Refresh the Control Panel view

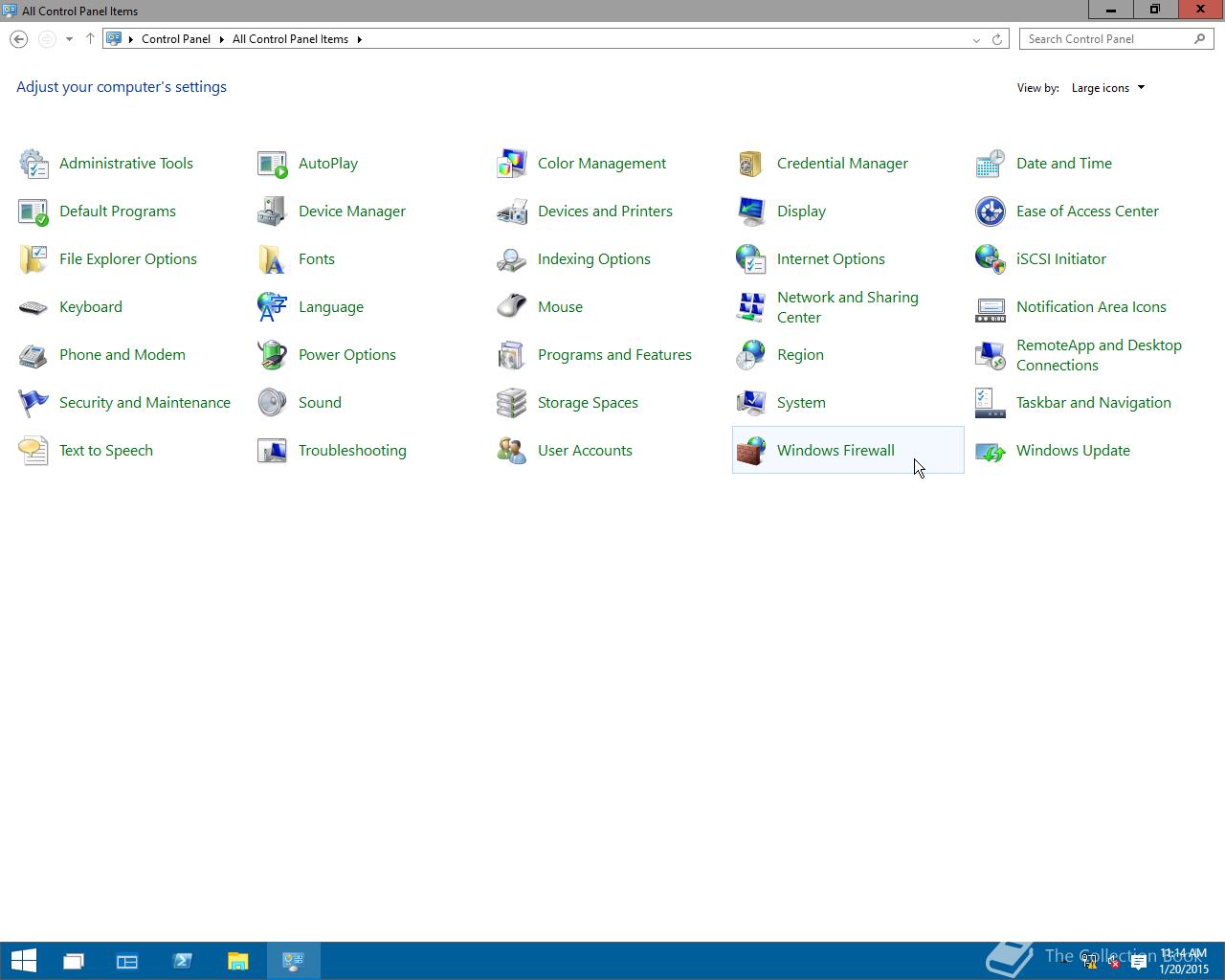[x=997, y=39]
